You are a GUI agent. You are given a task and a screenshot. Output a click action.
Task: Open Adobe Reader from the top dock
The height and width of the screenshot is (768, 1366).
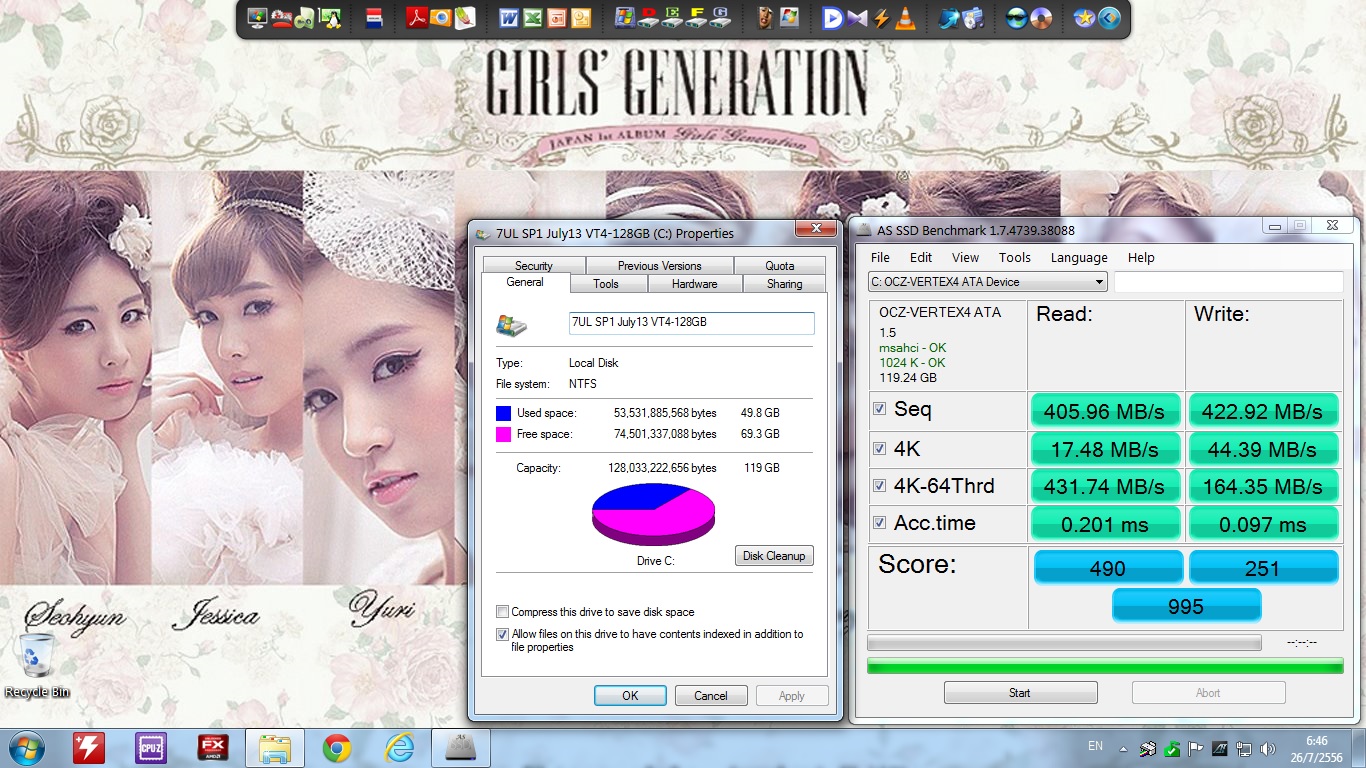coord(418,17)
